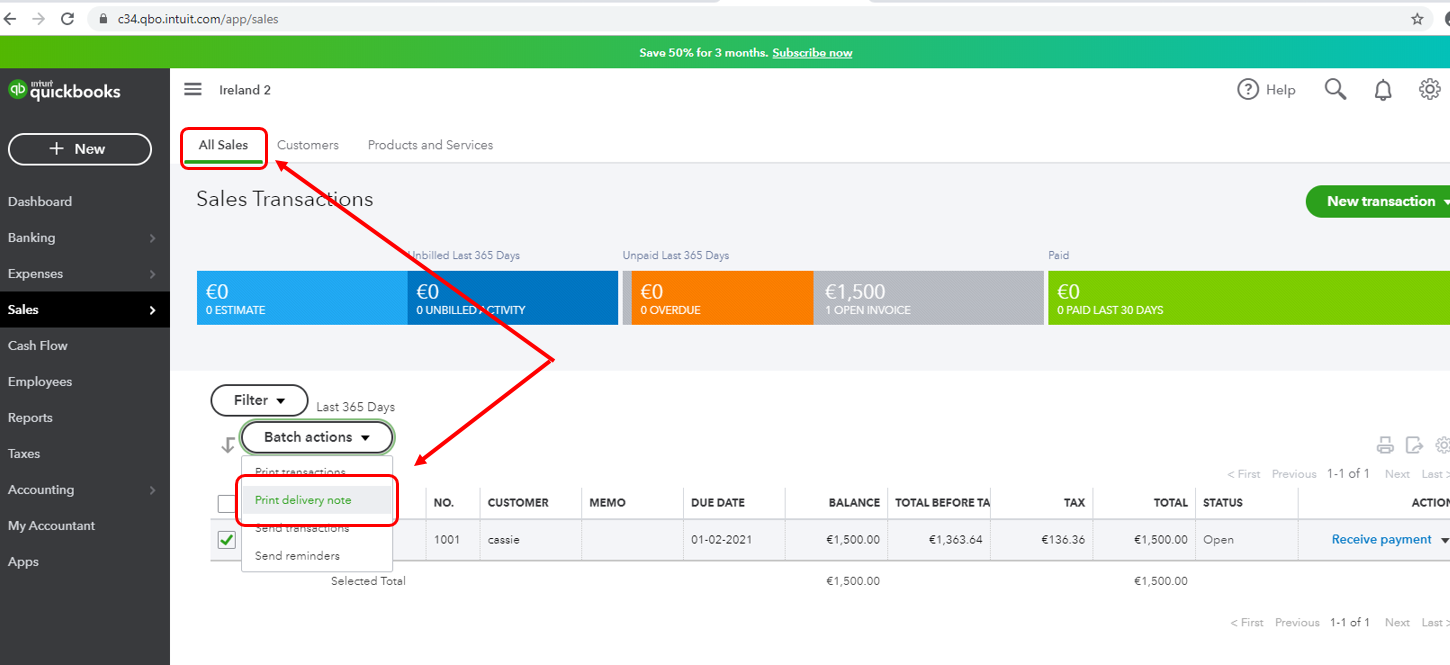Select Send transactions menu option

[317, 528]
